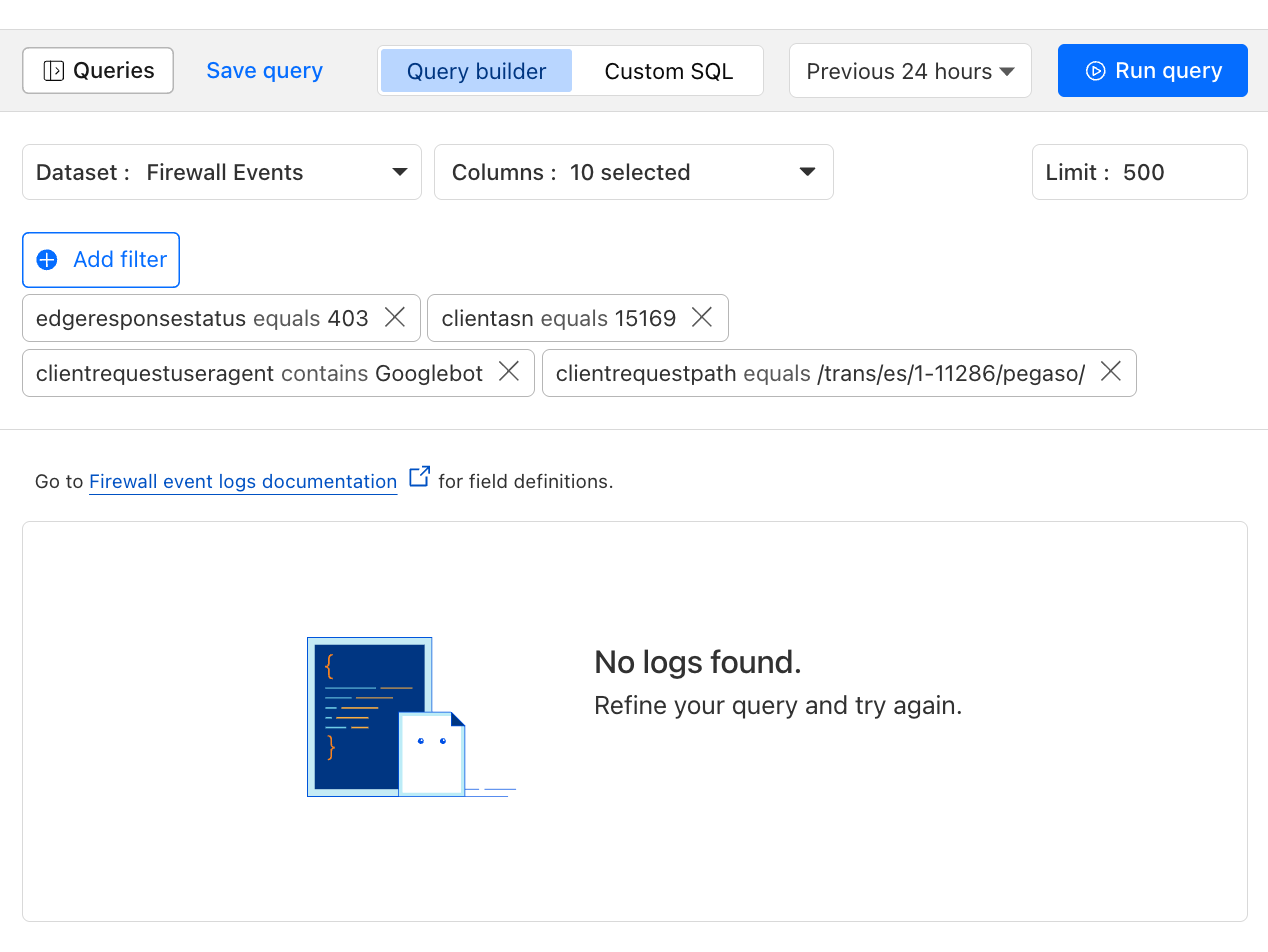Click the sidebar panel icon in Queries
1268x952 pixels.
(54, 71)
